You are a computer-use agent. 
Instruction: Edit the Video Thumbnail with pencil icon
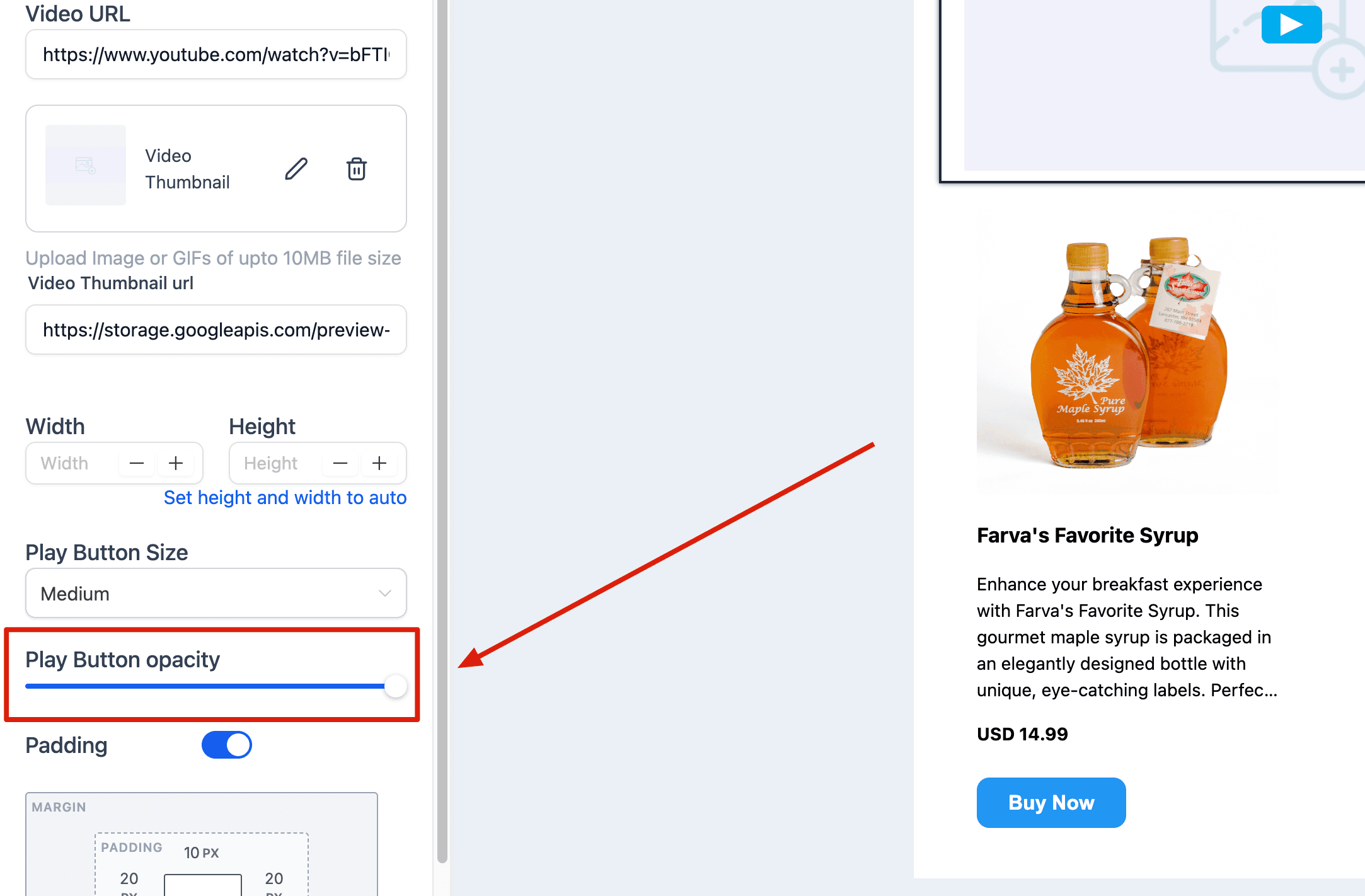[x=296, y=169]
